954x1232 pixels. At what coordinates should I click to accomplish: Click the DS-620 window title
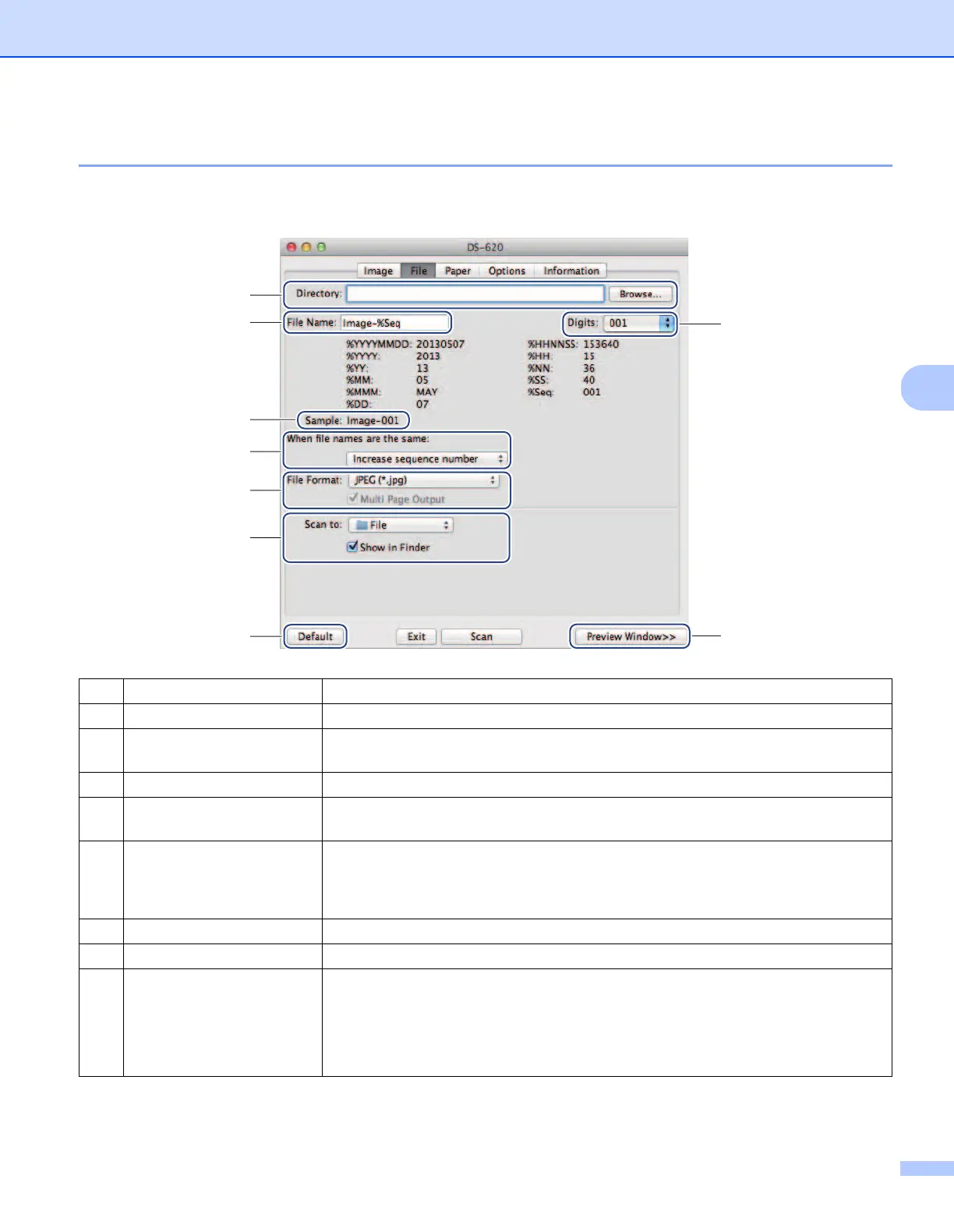point(485,247)
